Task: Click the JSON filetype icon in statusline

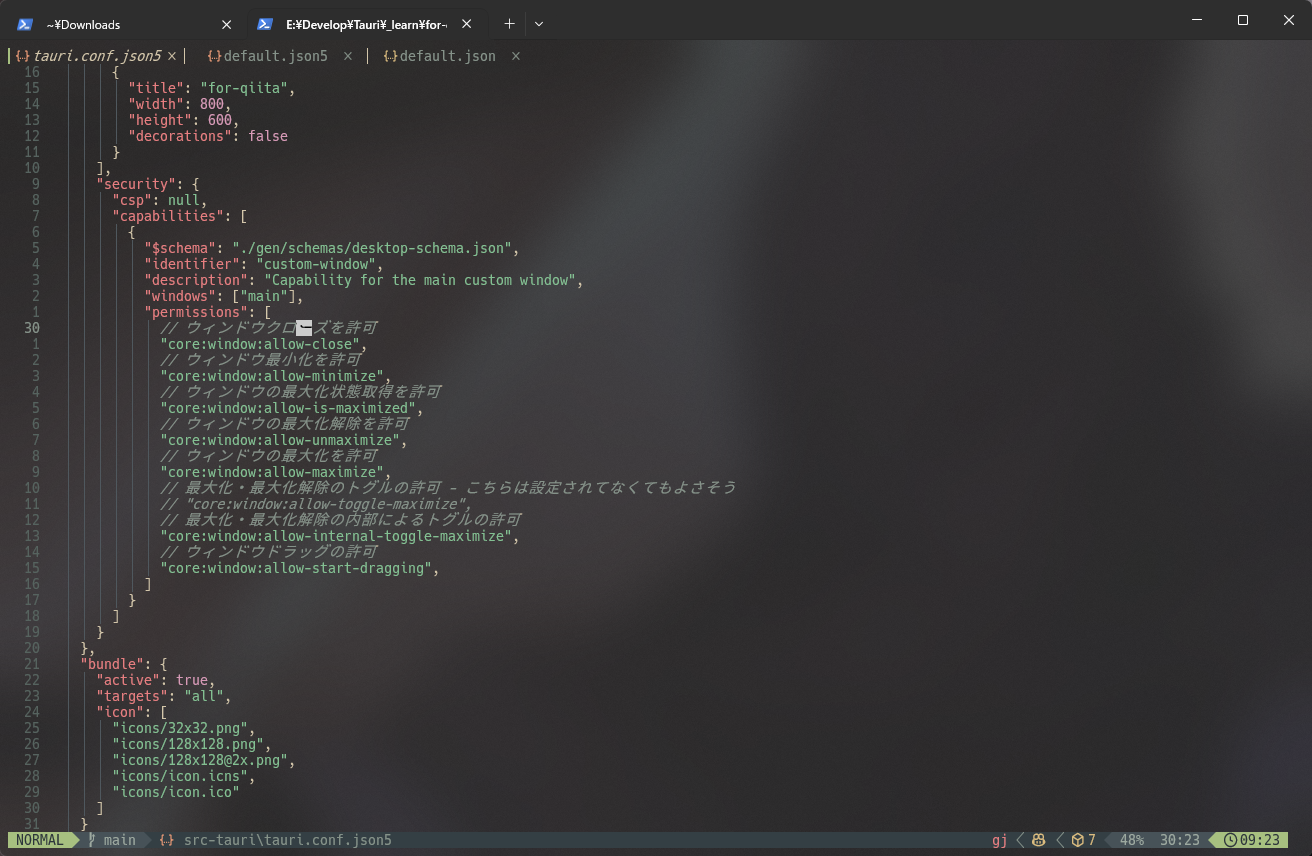Action: coord(167,840)
